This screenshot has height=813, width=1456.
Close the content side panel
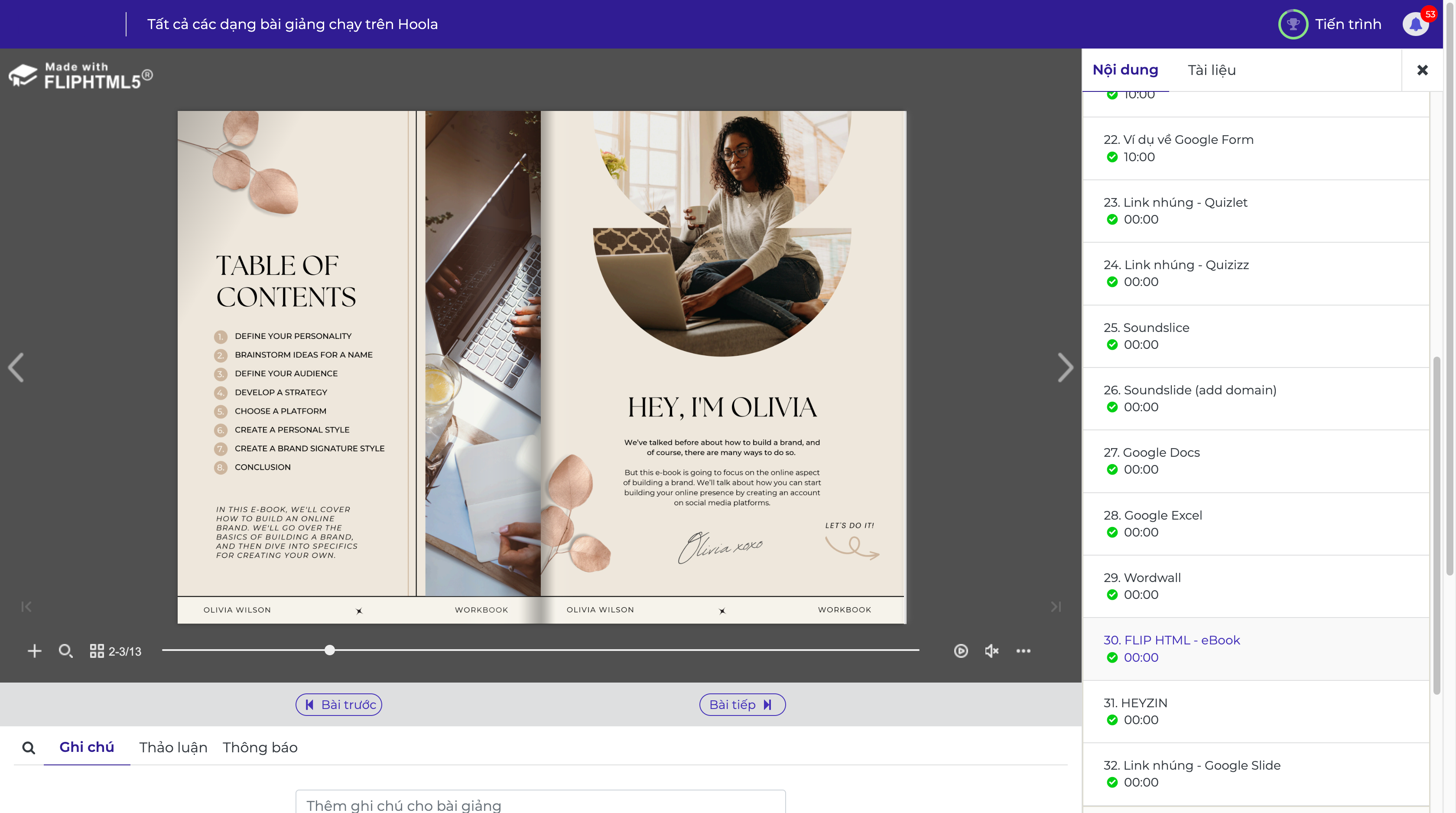(x=1422, y=70)
